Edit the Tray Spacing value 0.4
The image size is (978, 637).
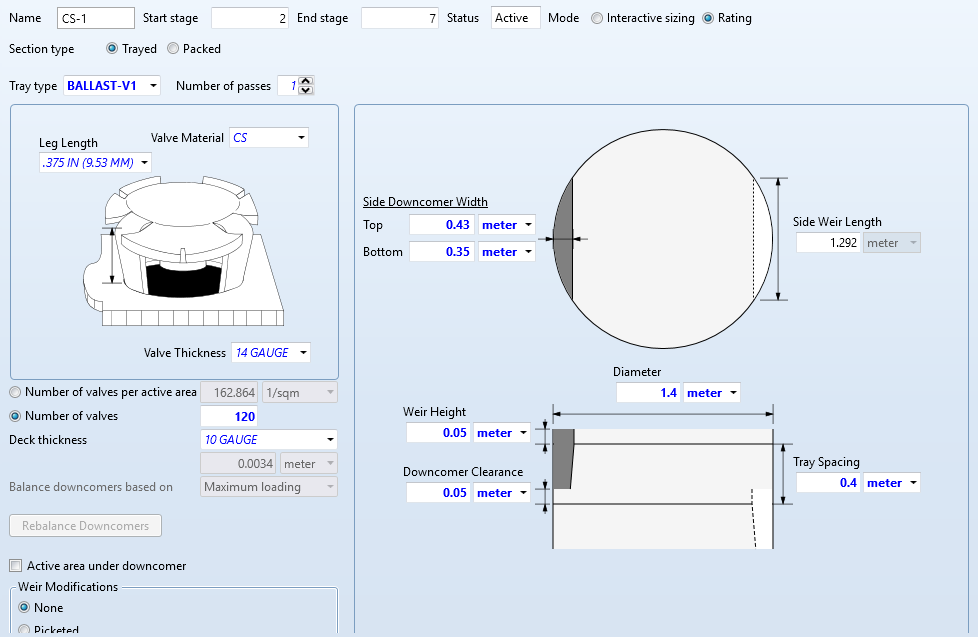[x=828, y=483]
